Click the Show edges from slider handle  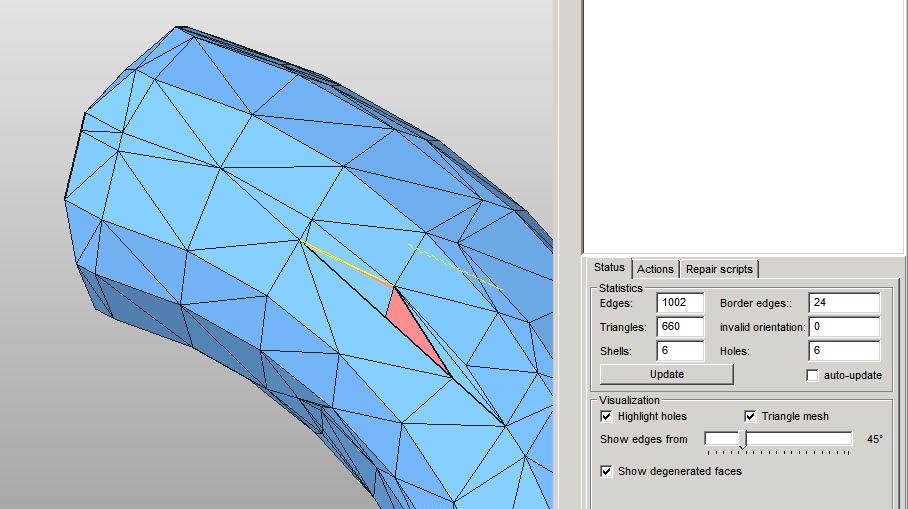point(742,439)
